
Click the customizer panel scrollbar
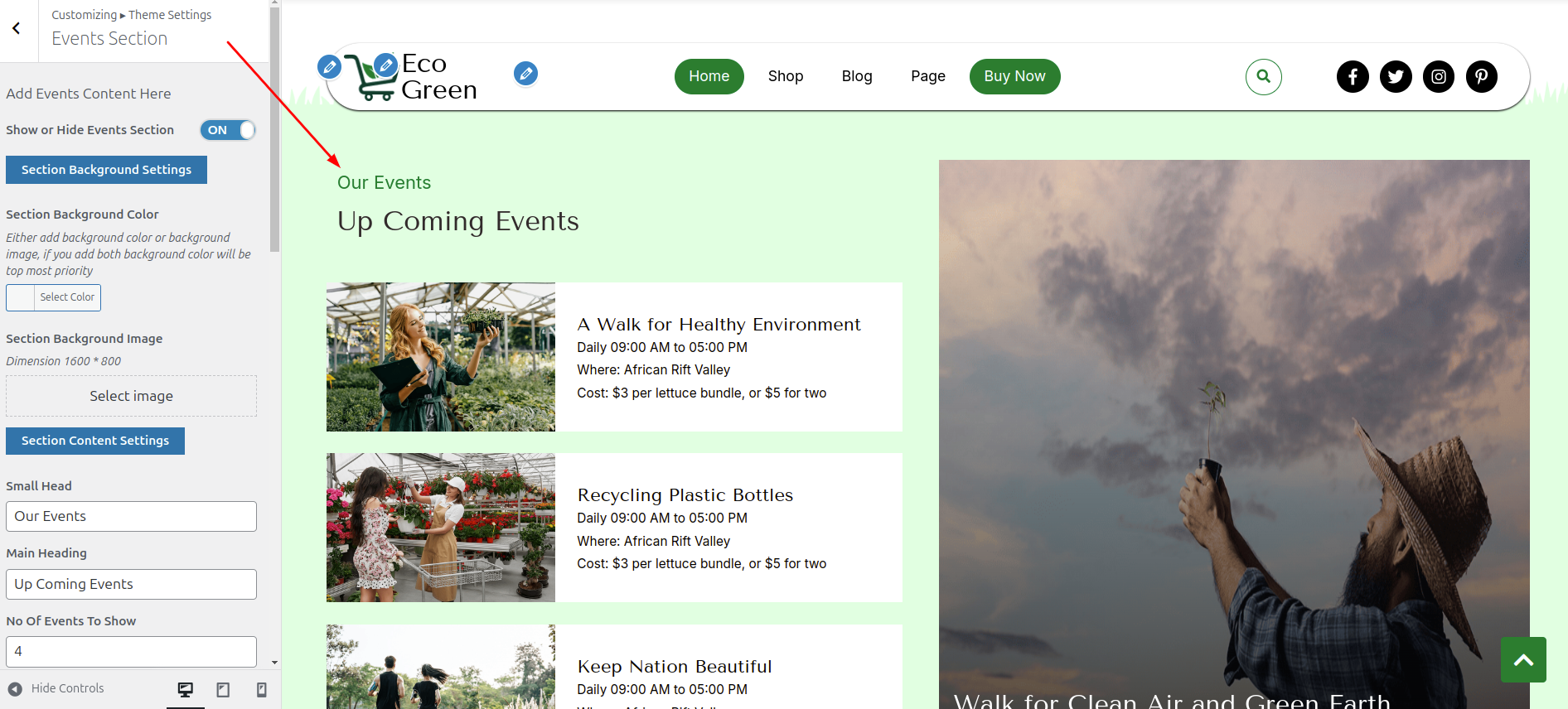(x=275, y=128)
